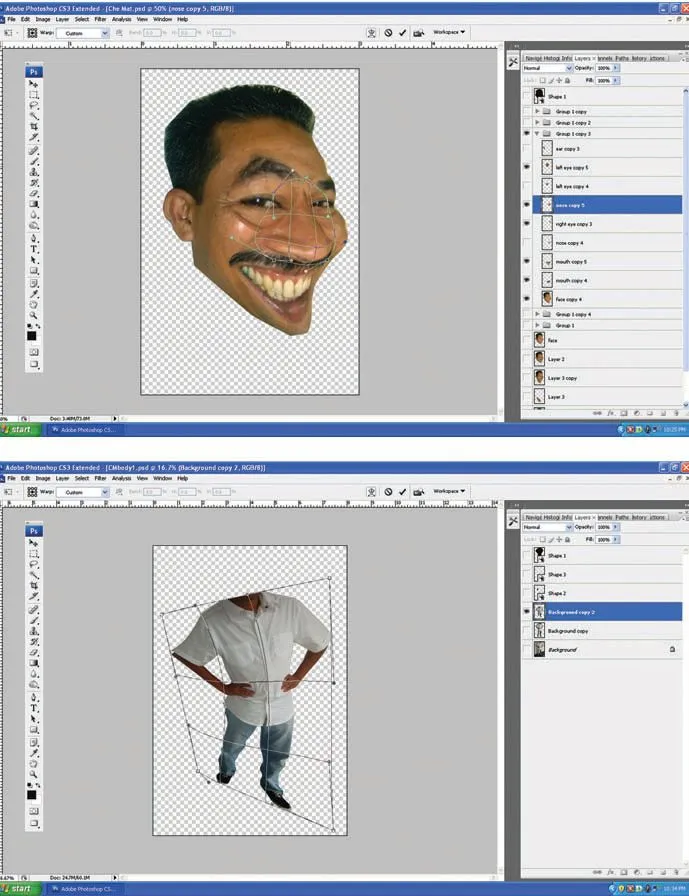Click the Fill value field in top window
The width and height of the screenshot is (689, 896).
604,81
